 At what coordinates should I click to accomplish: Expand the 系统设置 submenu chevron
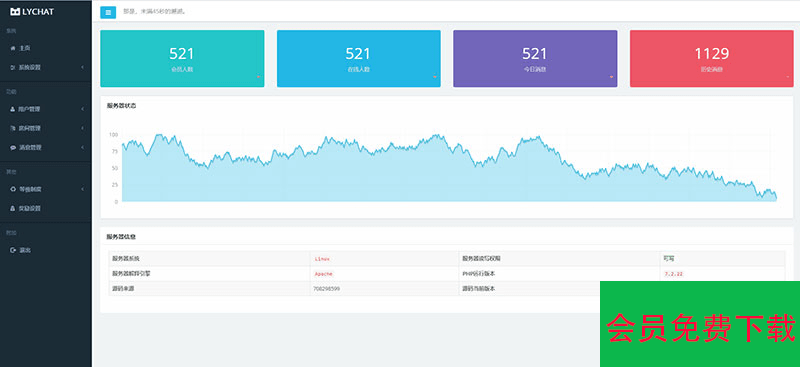click(83, 67)
